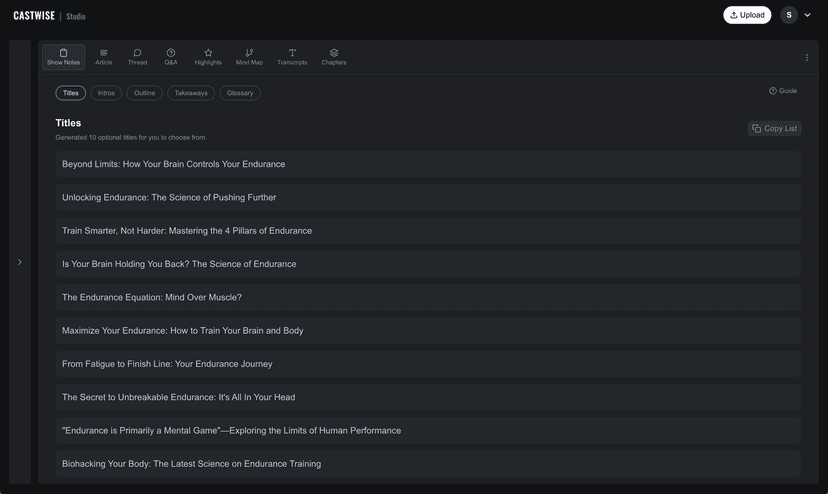Open the Transcripts tool
The width and height of the screenshot is (828, 494).
click(292, 57)
